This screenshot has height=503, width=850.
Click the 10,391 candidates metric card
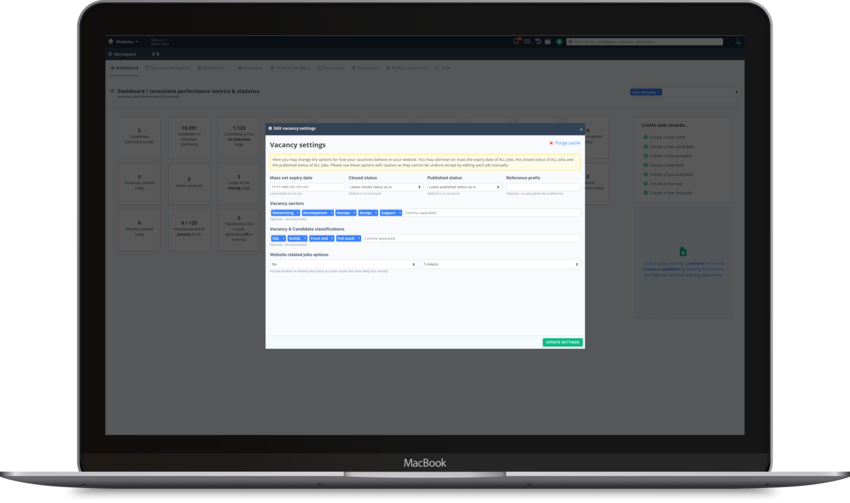[189, 137]
